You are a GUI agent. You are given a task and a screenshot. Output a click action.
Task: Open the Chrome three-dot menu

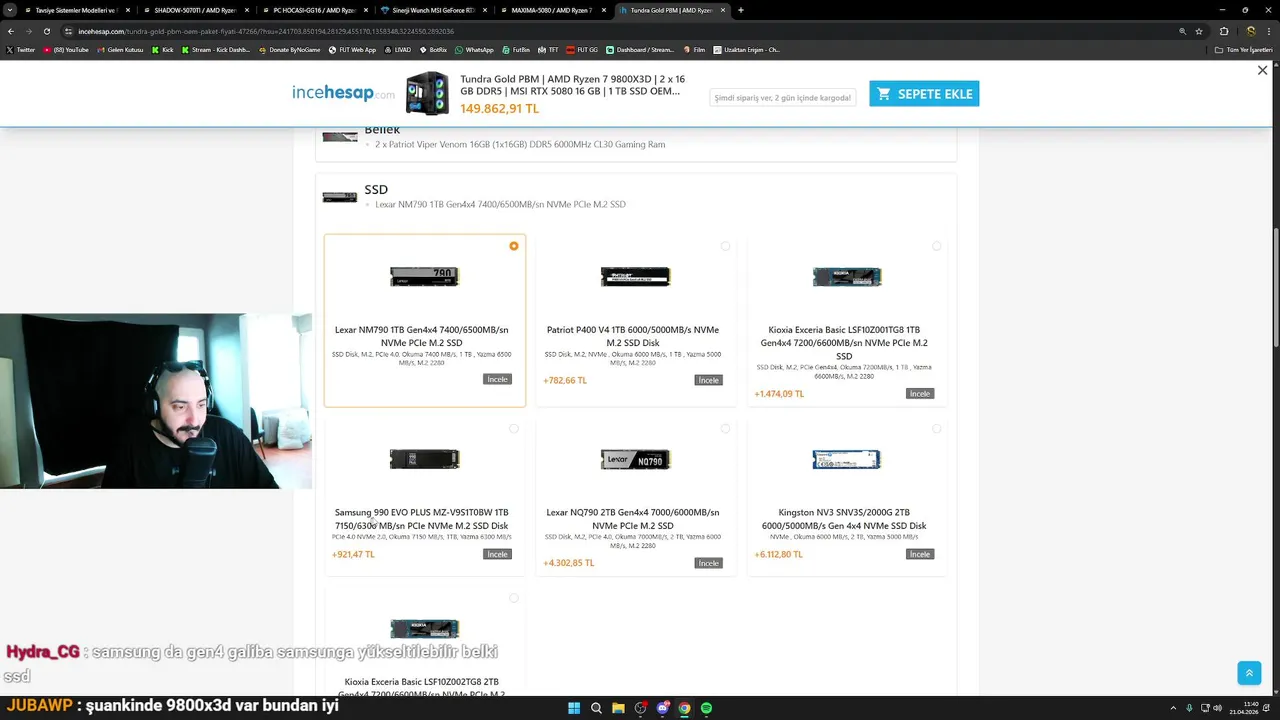coord(1270,31)
